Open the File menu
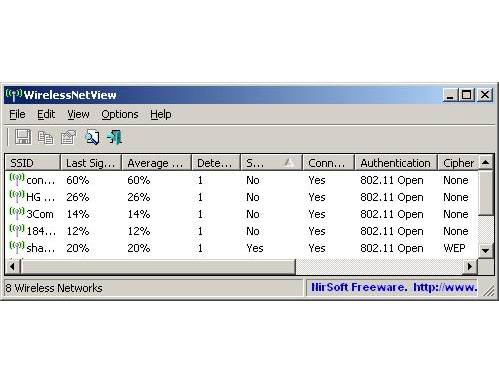 point(17,114)
